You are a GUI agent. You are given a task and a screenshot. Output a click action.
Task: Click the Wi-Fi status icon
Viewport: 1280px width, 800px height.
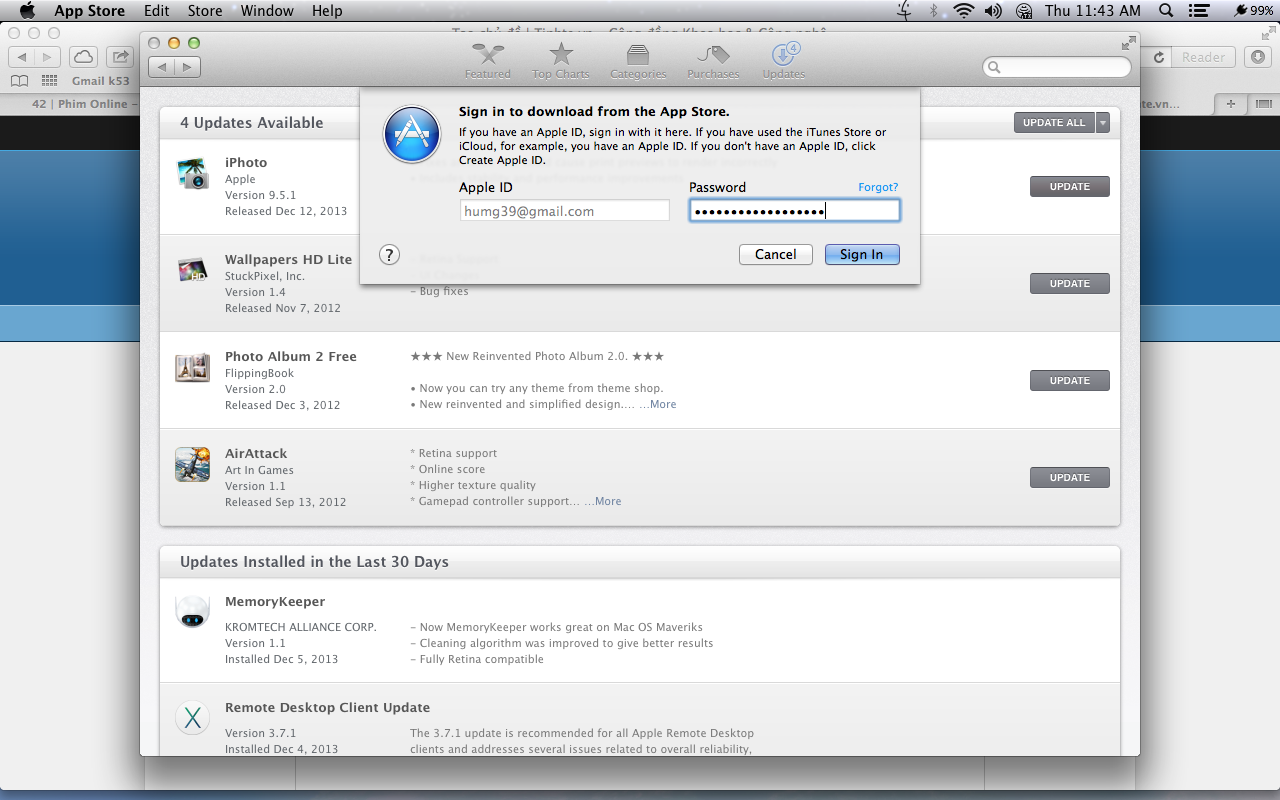pos(964,11)
